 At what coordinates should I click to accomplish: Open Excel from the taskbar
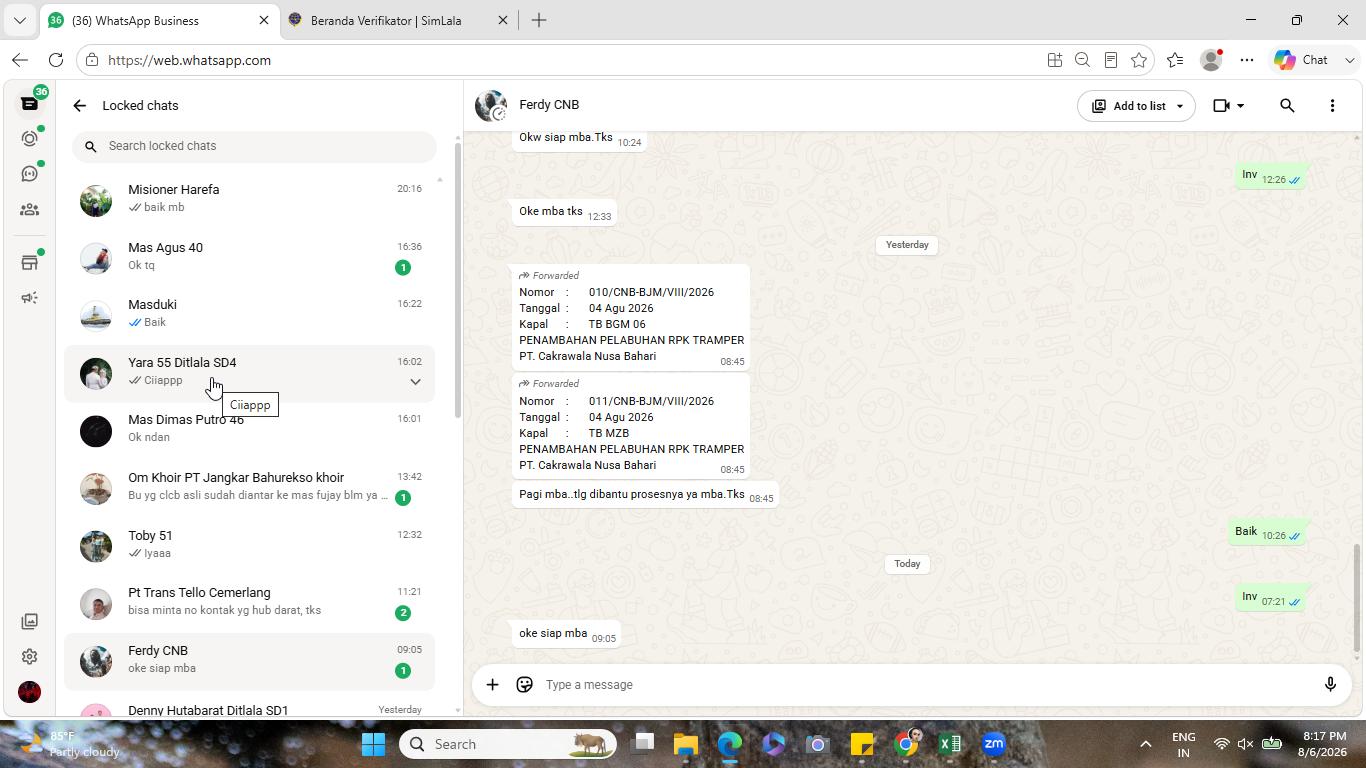click(950, 744)
